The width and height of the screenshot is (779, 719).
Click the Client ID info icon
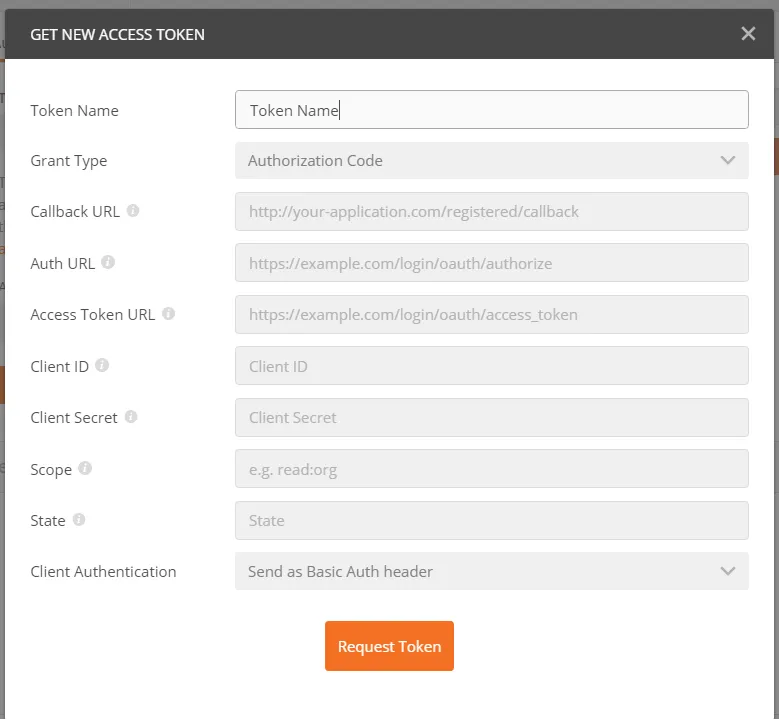pyautogui.click(x=102, y=366)
